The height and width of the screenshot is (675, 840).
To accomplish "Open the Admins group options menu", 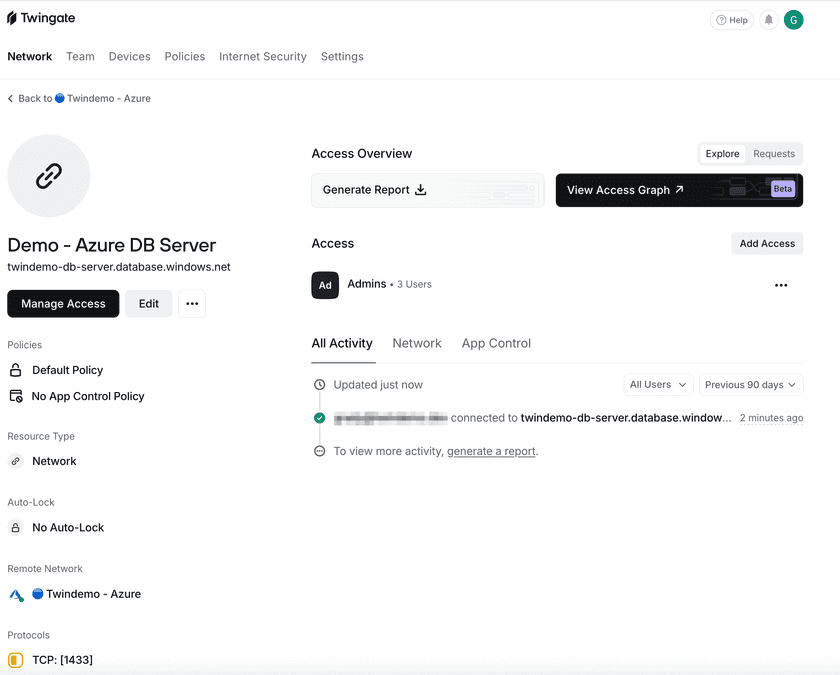I will [781, 285].
